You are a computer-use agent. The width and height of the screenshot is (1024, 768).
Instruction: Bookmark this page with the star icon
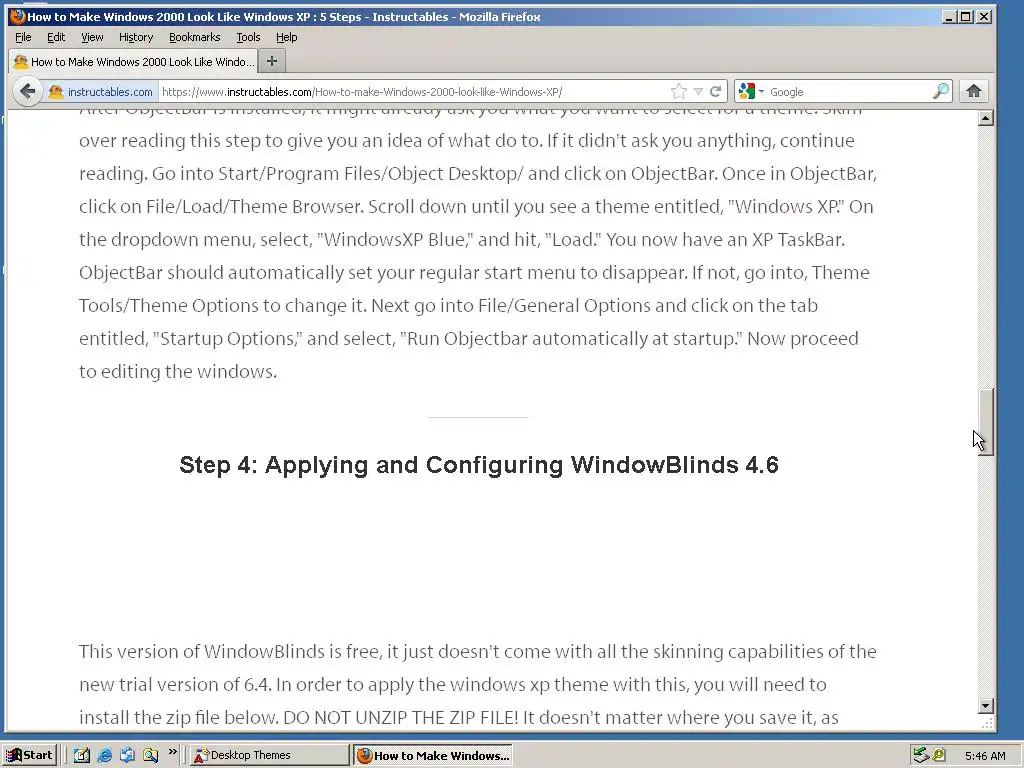pyautogui.click(x=679, y=91)
